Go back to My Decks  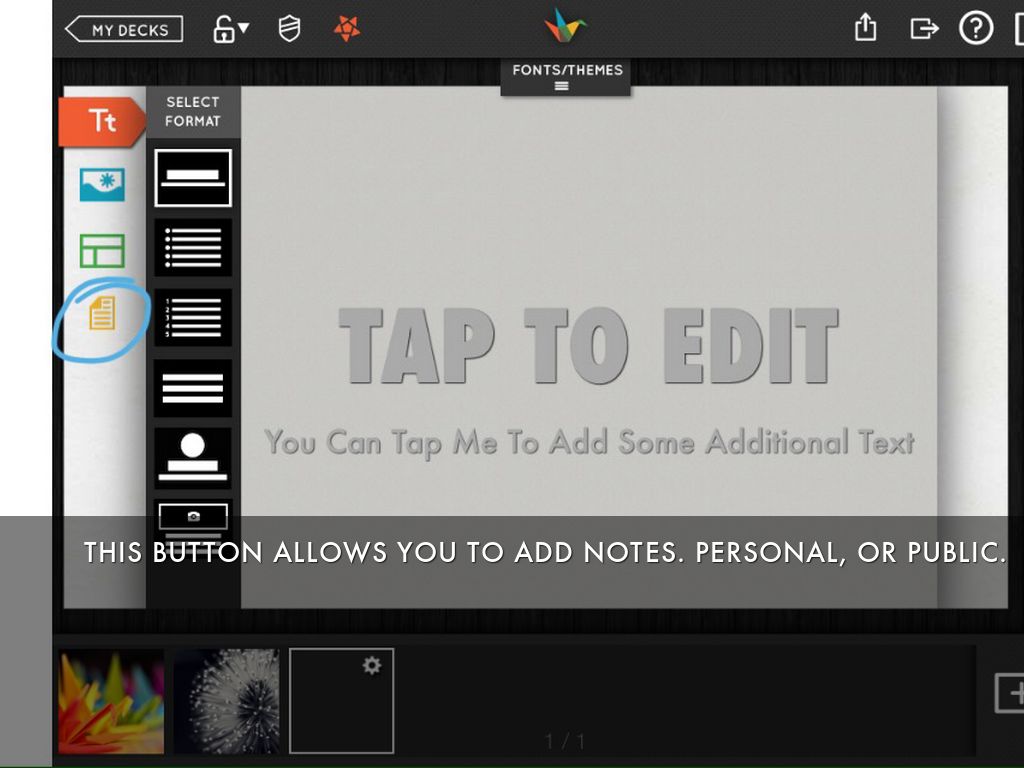tap(124, 29)
